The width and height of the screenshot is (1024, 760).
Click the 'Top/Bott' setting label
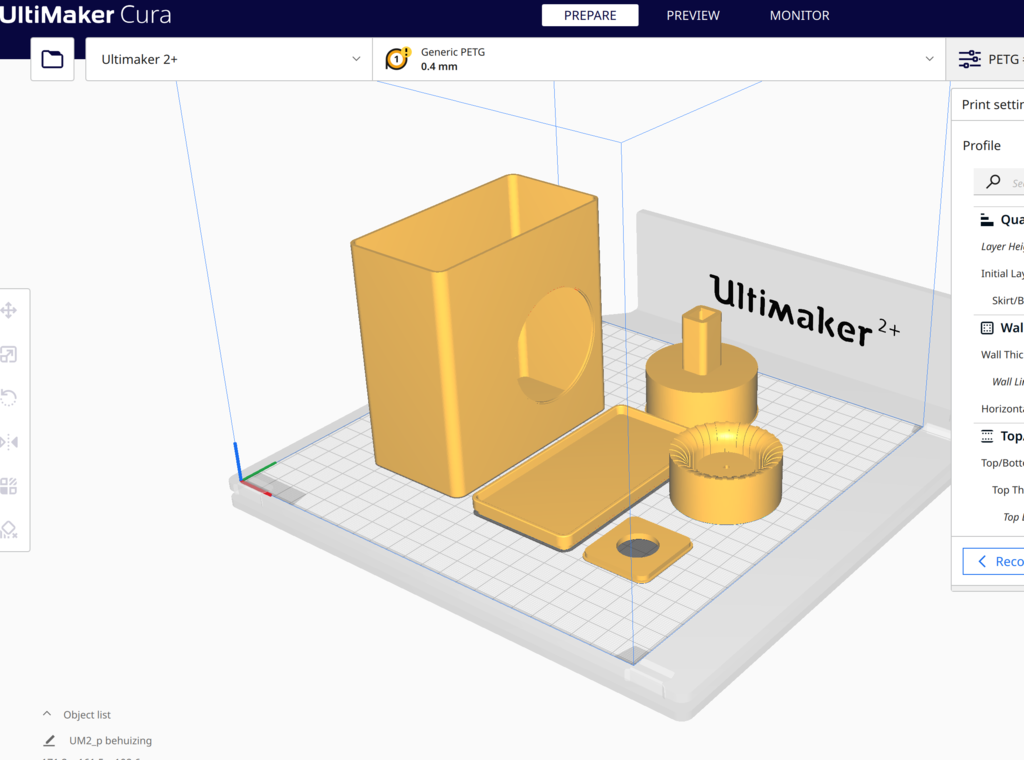point(1002,463)
